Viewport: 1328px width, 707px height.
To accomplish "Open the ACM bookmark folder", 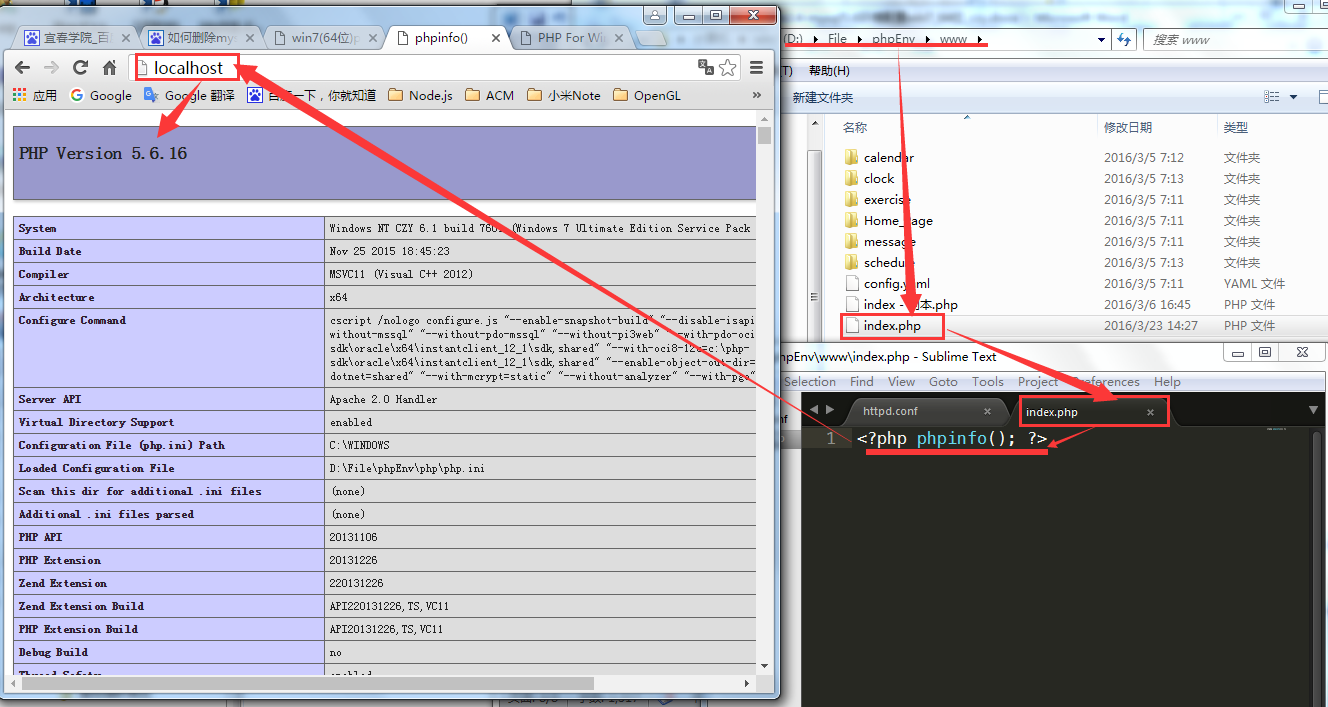I will pyautogui.click(x=489, y=95).
